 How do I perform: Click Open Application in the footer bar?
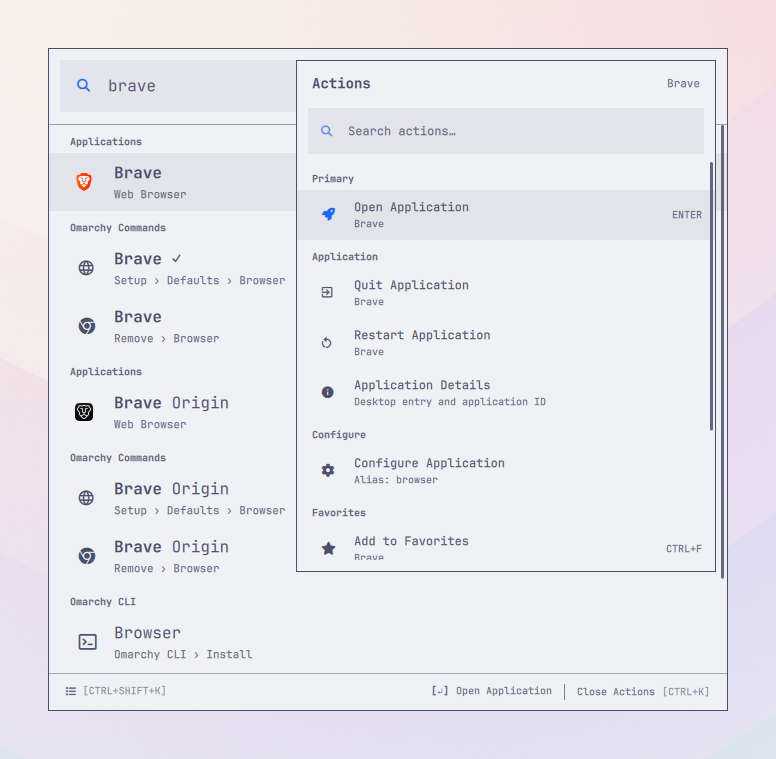491,691
